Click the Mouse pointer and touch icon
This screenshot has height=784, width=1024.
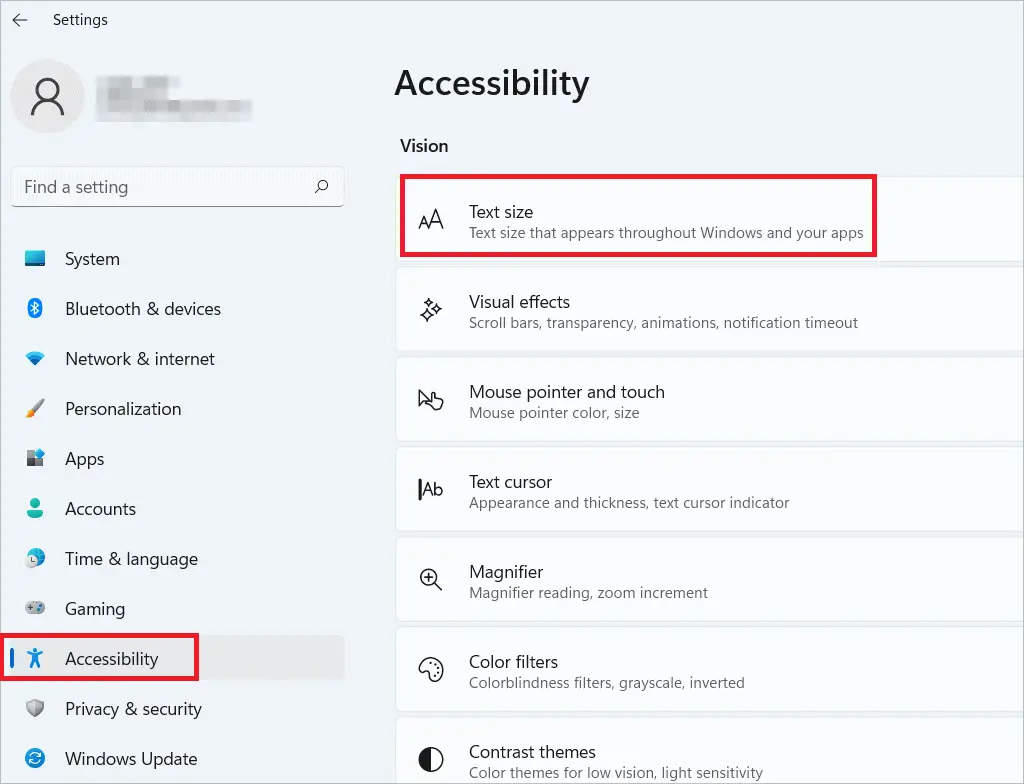[x=431, y=400]
